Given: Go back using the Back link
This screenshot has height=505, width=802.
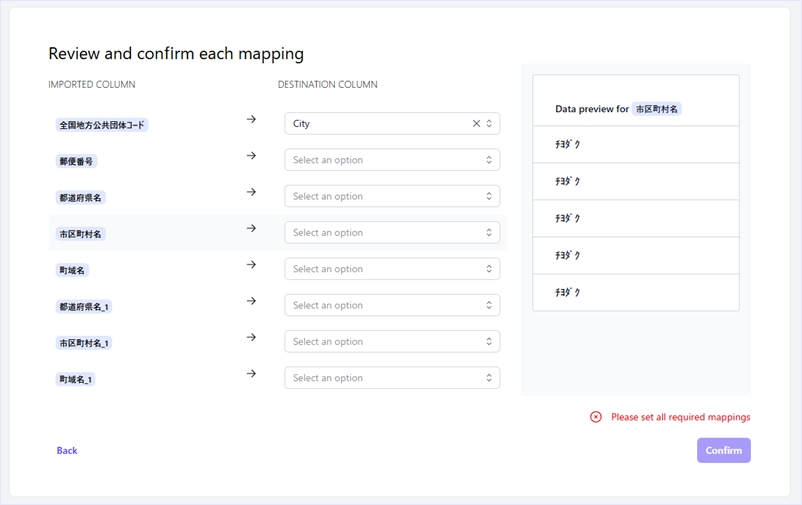Looking at the screenshot, I should (x=67, y=451).
